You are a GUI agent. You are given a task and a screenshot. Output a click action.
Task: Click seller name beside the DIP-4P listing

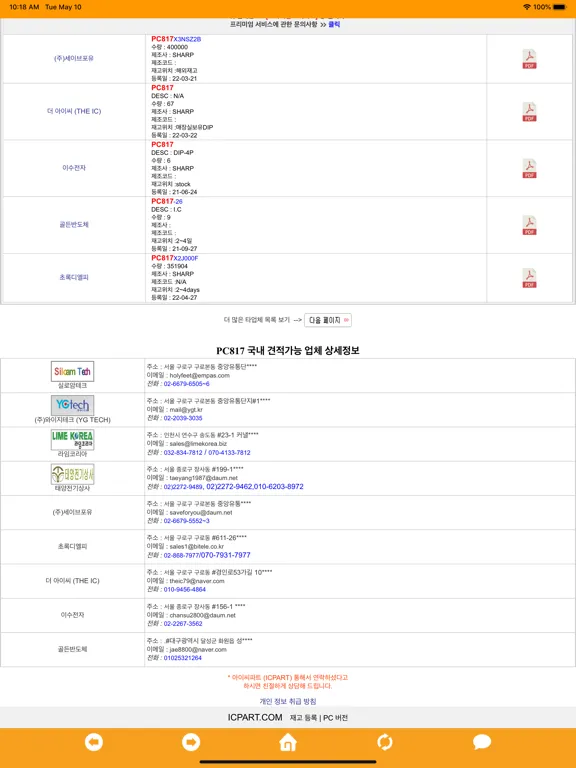click(x=74, y=168)
